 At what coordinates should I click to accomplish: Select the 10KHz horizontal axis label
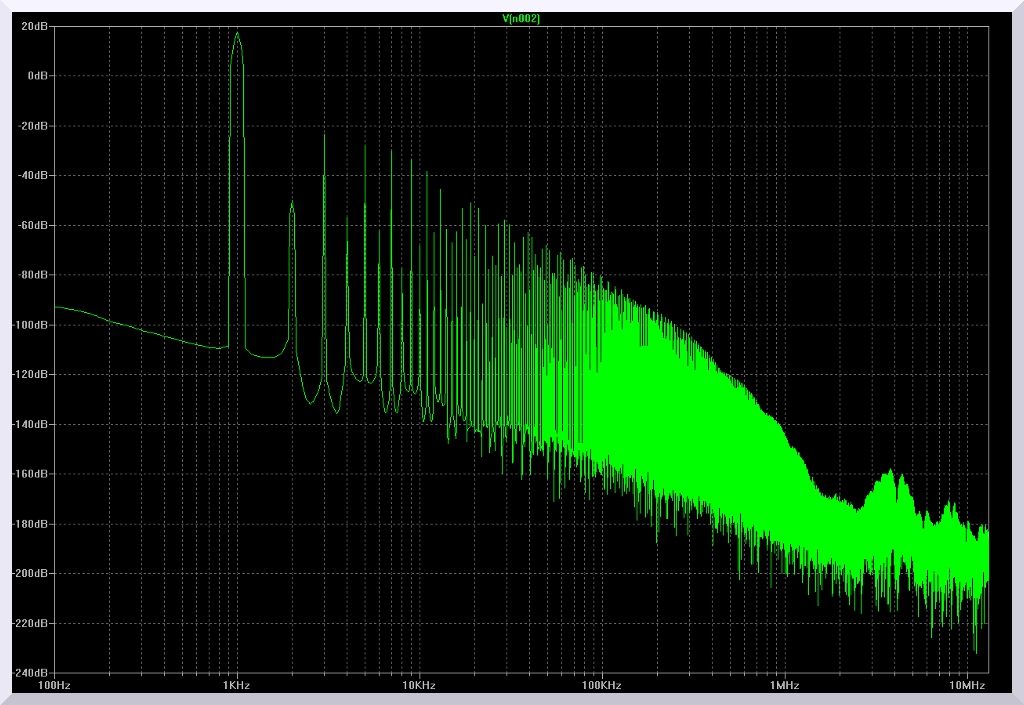tap(418, 686)
